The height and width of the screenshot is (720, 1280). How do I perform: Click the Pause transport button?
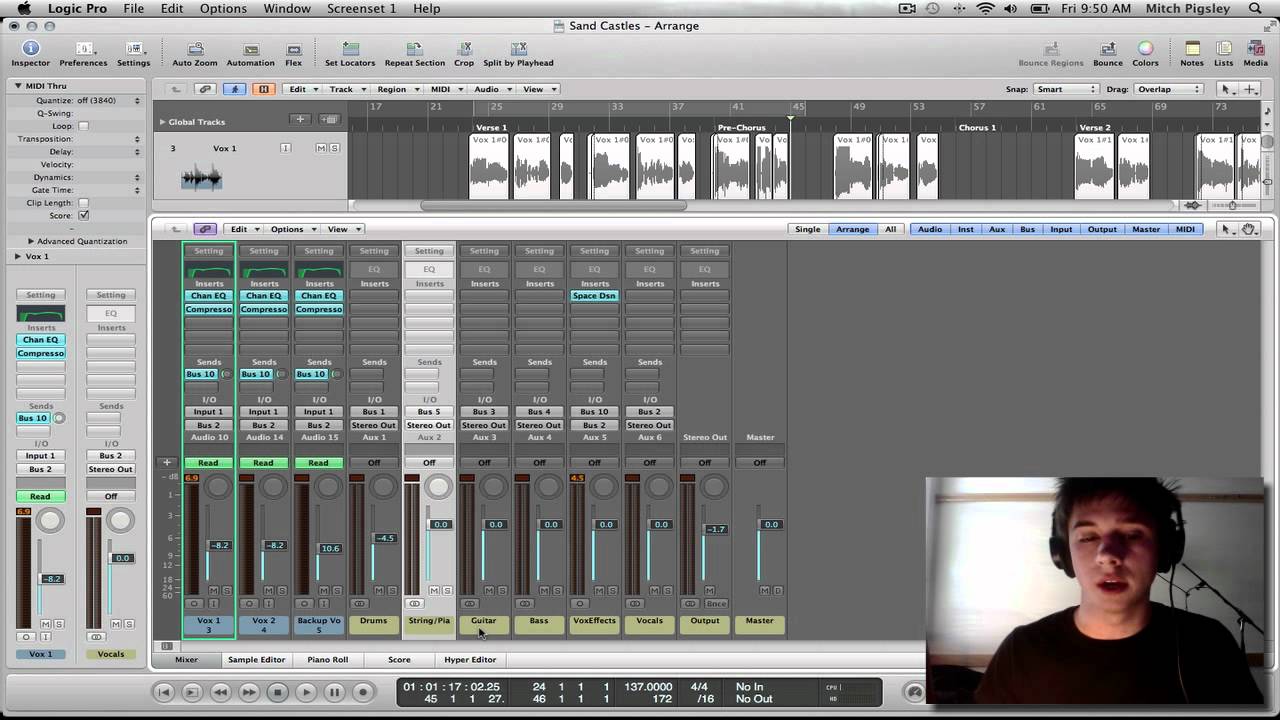(x=334, y=692)
